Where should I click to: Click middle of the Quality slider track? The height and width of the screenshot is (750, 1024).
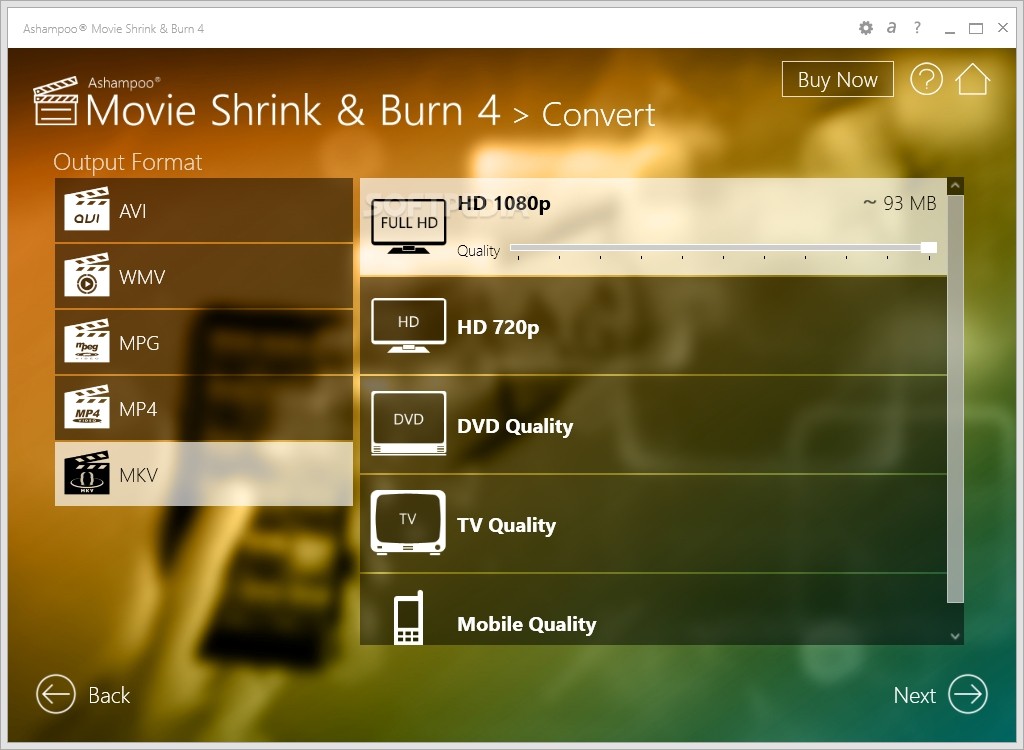[723, 248]
